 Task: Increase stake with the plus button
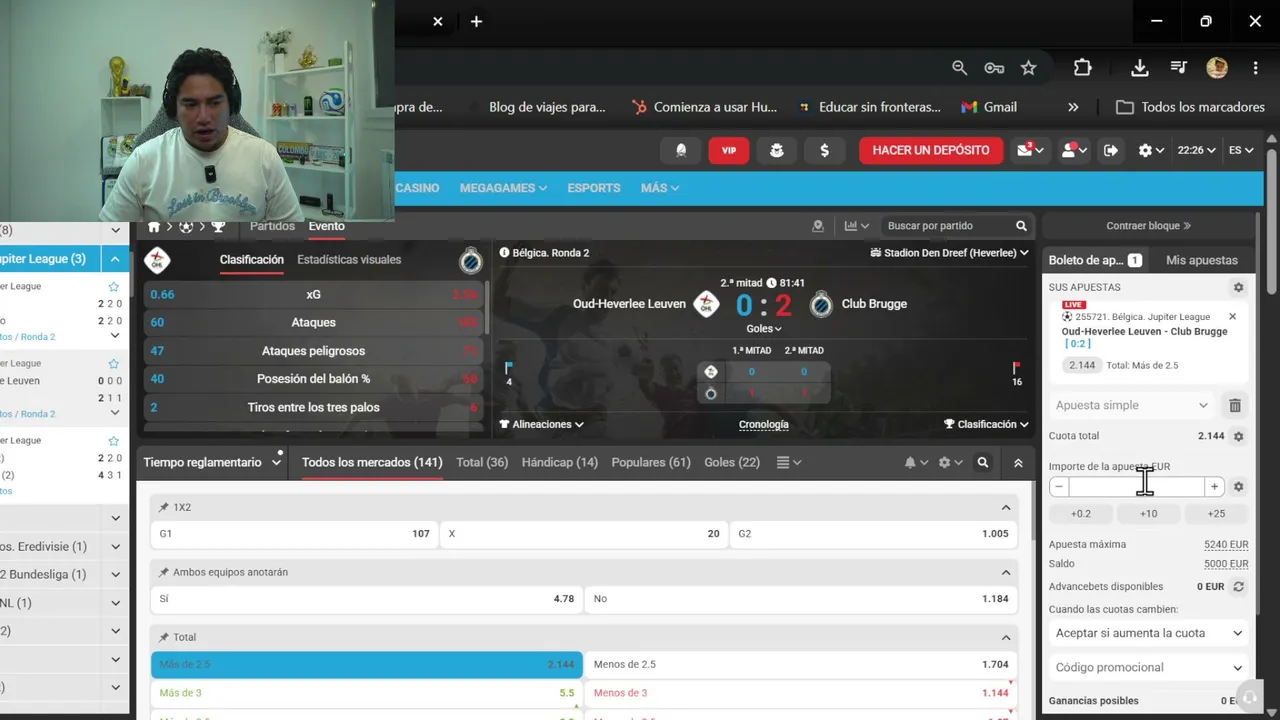click(1214, 487)
